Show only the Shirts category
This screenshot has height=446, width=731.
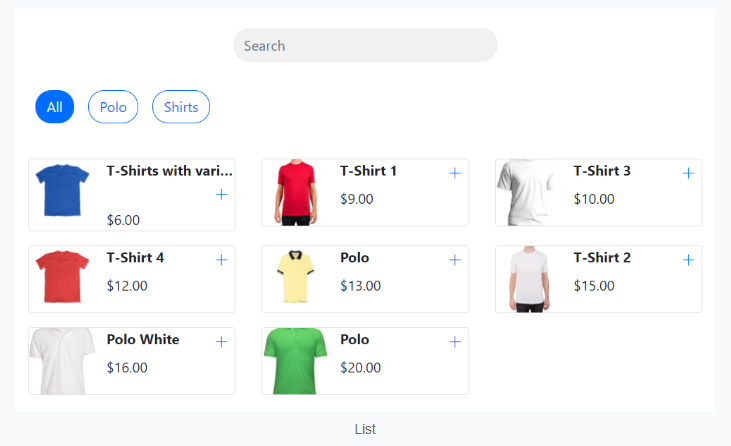tap(181, 107)
